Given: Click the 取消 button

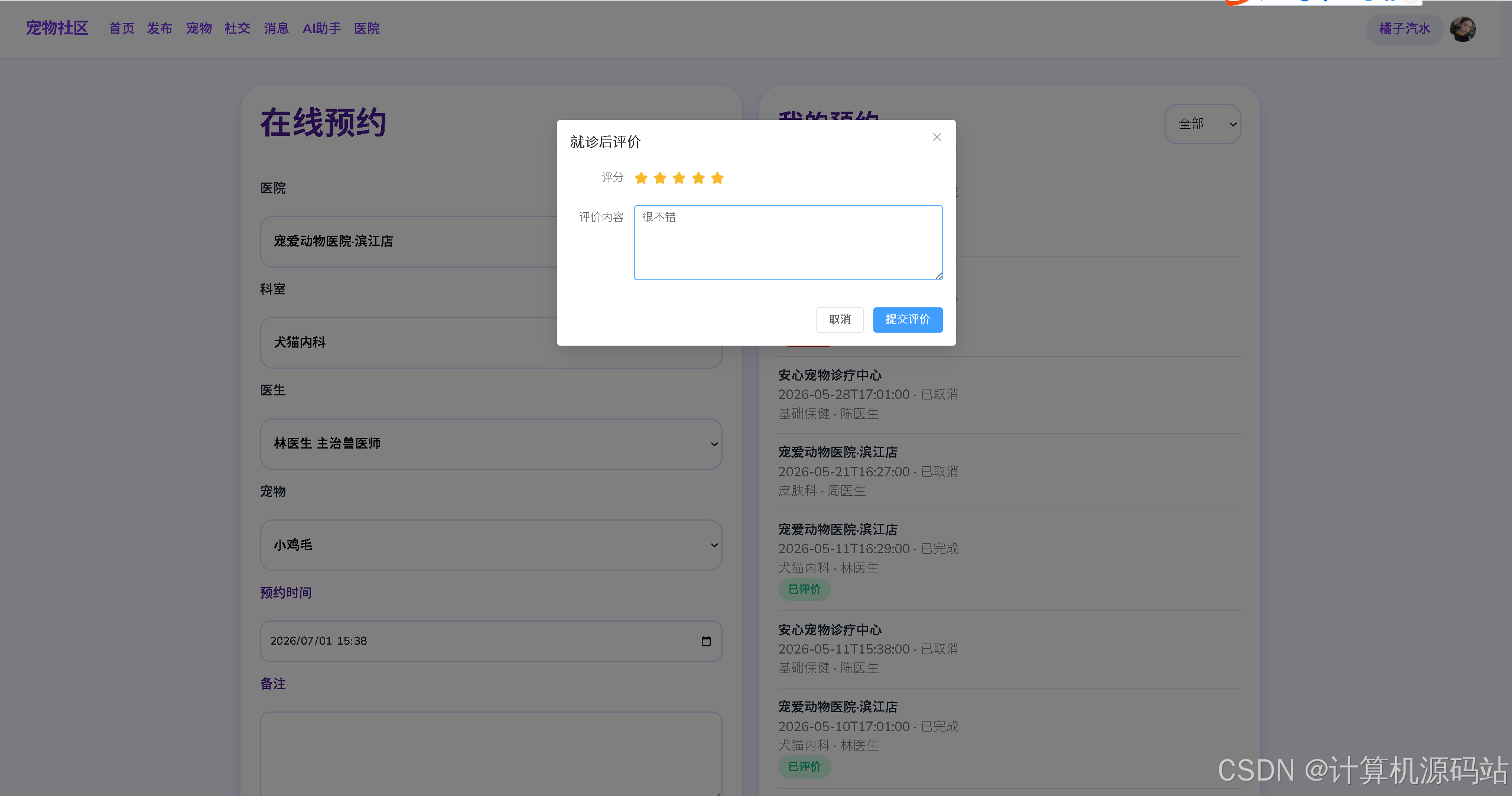Looking at the screenshot, I should (840, 320).
